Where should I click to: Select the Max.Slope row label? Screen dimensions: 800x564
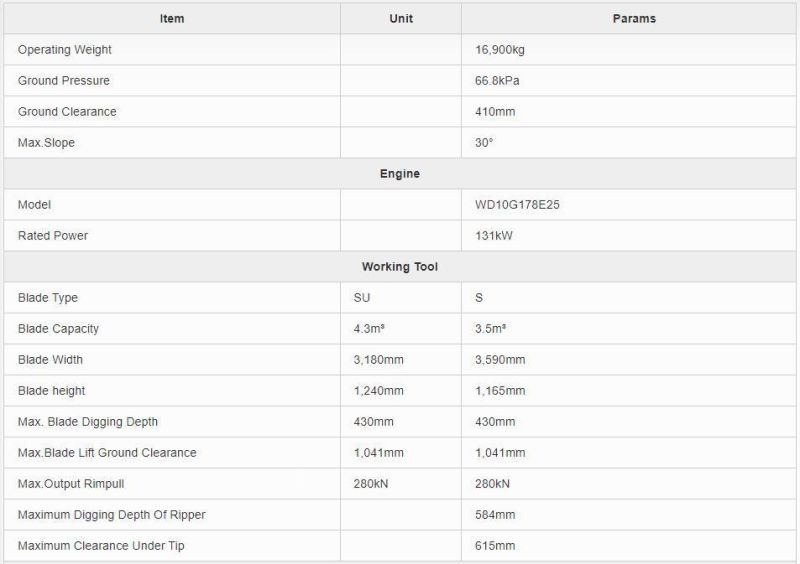point(46,143)
